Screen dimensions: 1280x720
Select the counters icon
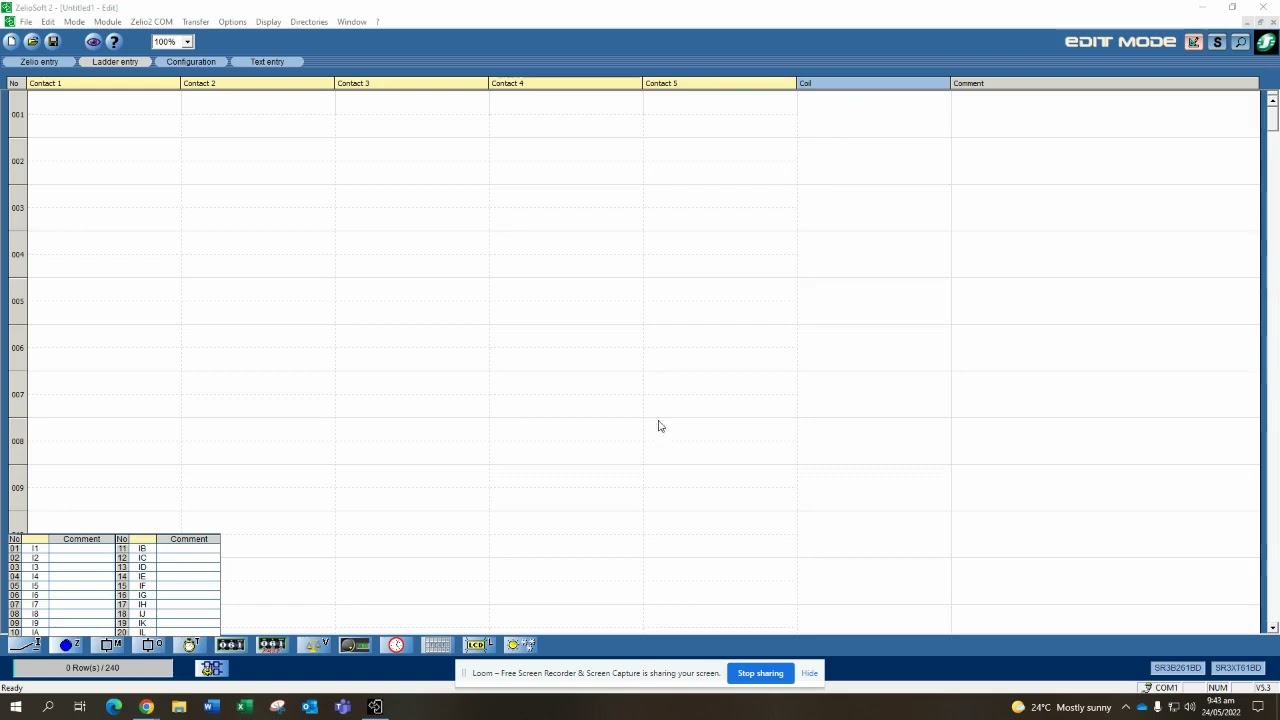click(x=230, y=645)
